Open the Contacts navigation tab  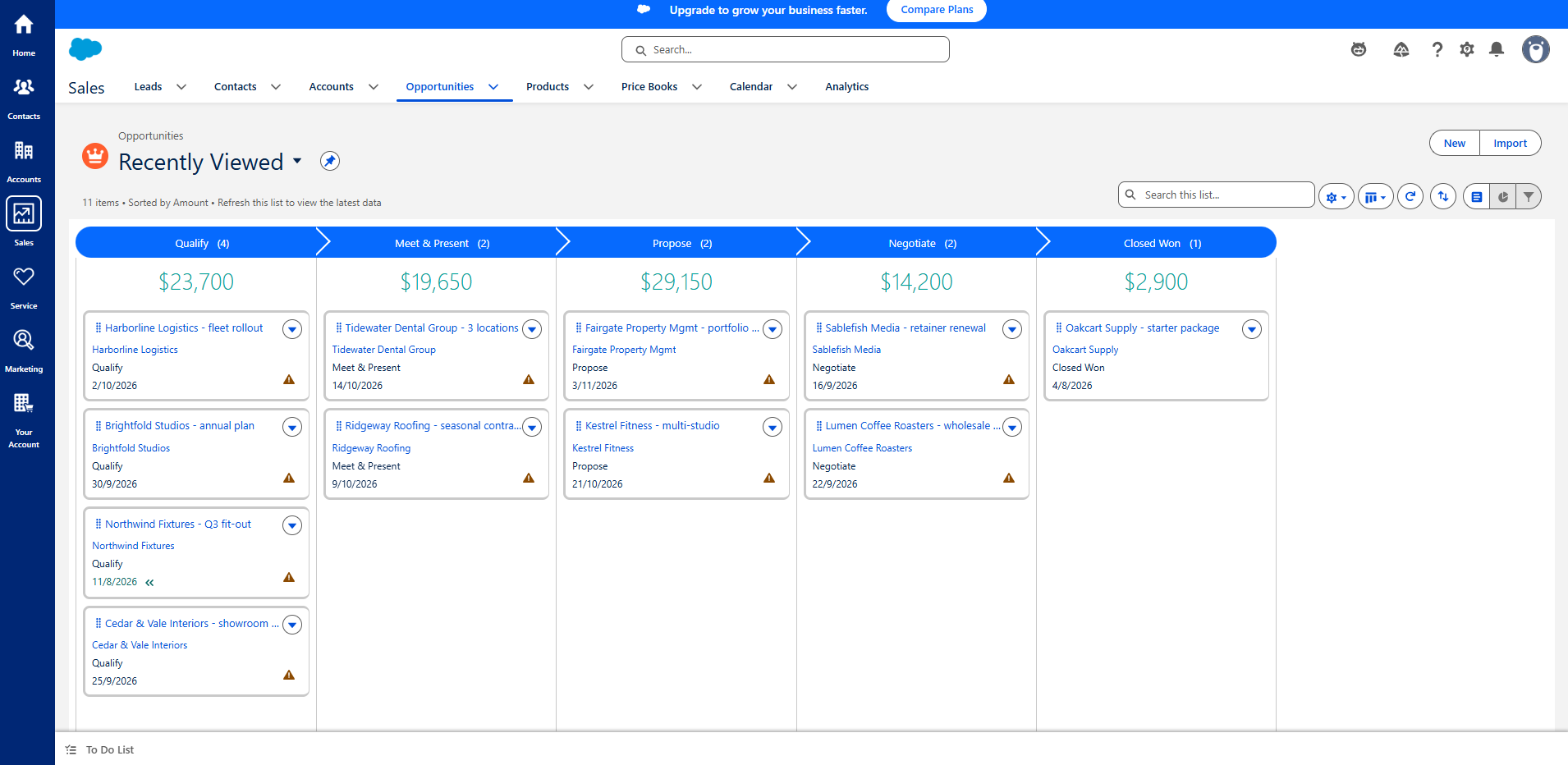pos(235,87)
